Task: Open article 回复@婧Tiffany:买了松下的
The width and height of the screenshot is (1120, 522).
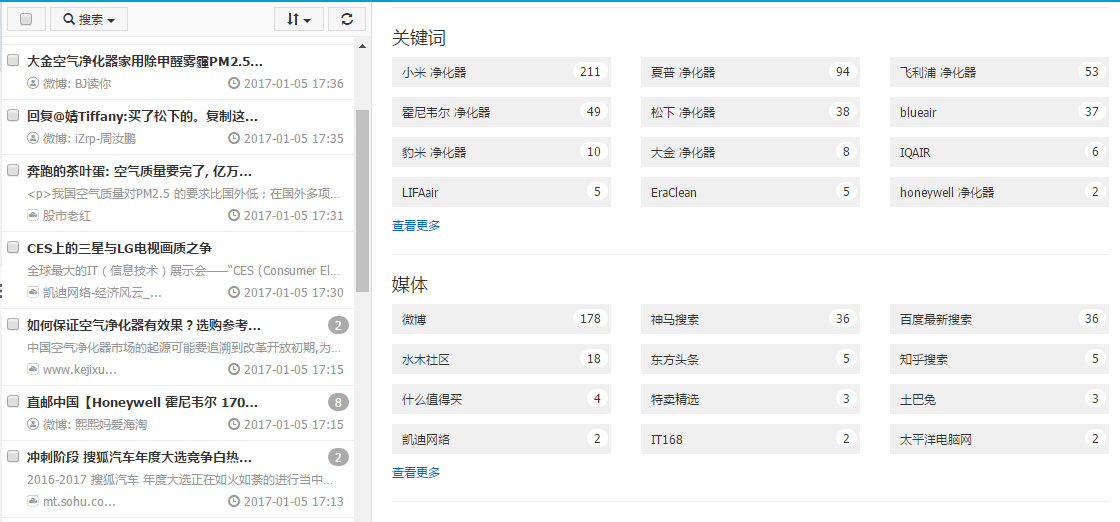Action: point(143,116)
